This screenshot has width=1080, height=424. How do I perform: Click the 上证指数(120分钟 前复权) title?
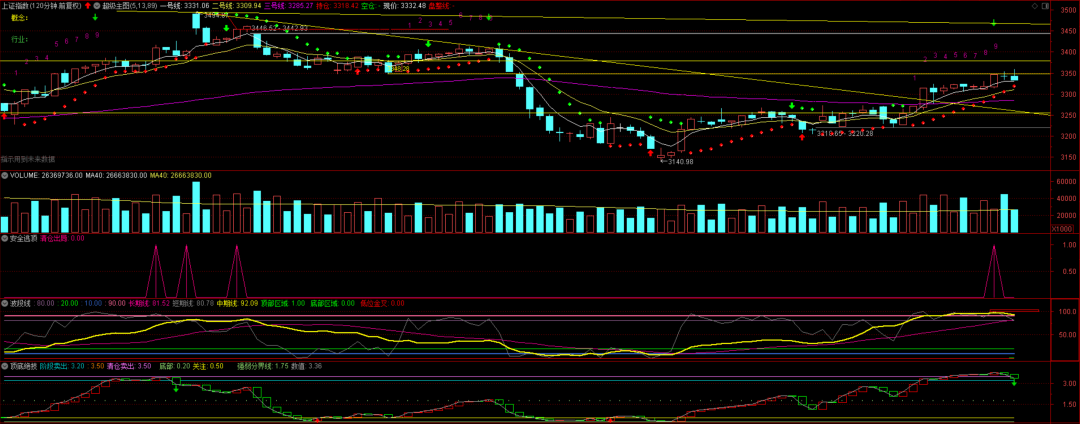pos(41,6)
